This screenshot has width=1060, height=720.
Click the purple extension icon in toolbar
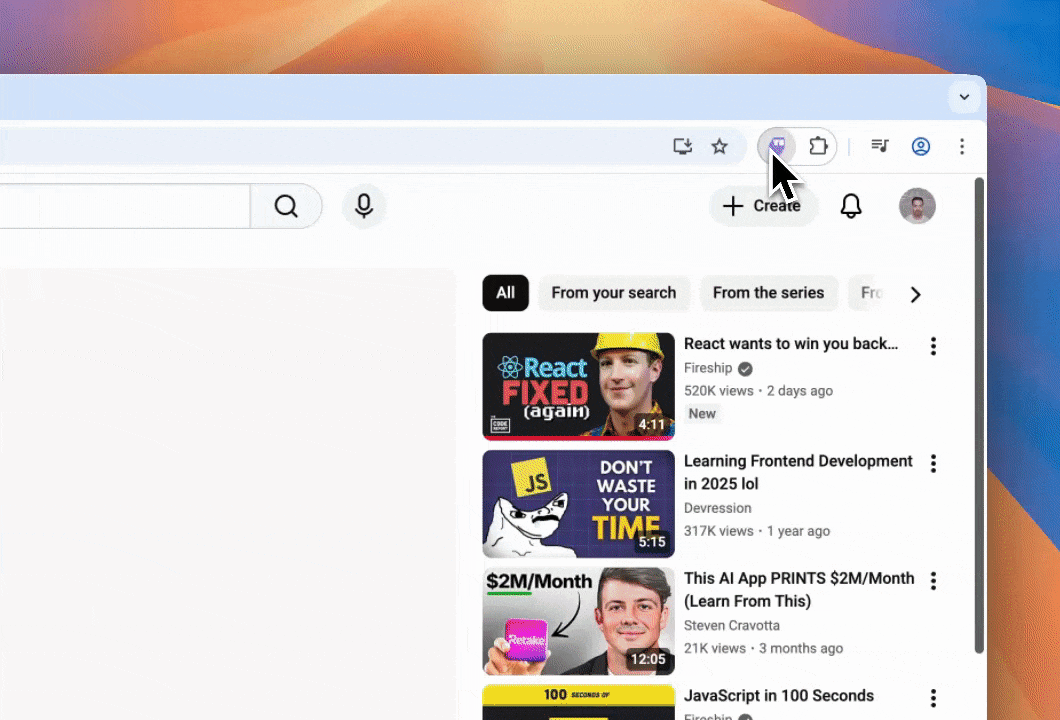click(x=776, y=147)
